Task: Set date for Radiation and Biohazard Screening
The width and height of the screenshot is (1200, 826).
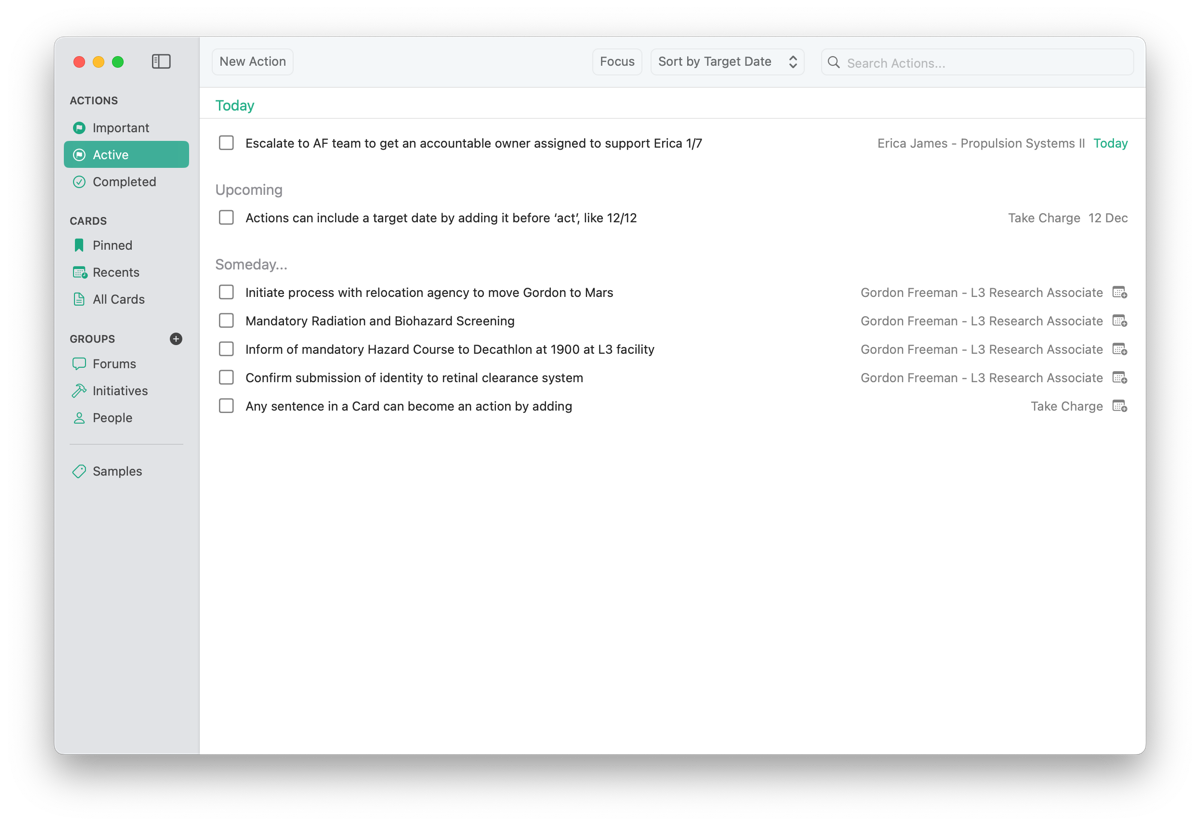Action: tap(1120, 321)
